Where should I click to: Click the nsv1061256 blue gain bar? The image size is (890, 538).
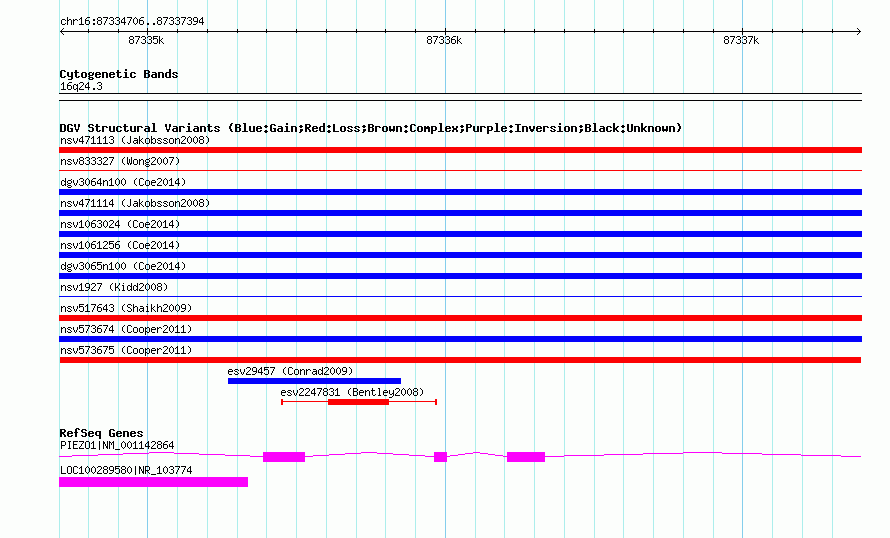[x=460, y=255]
